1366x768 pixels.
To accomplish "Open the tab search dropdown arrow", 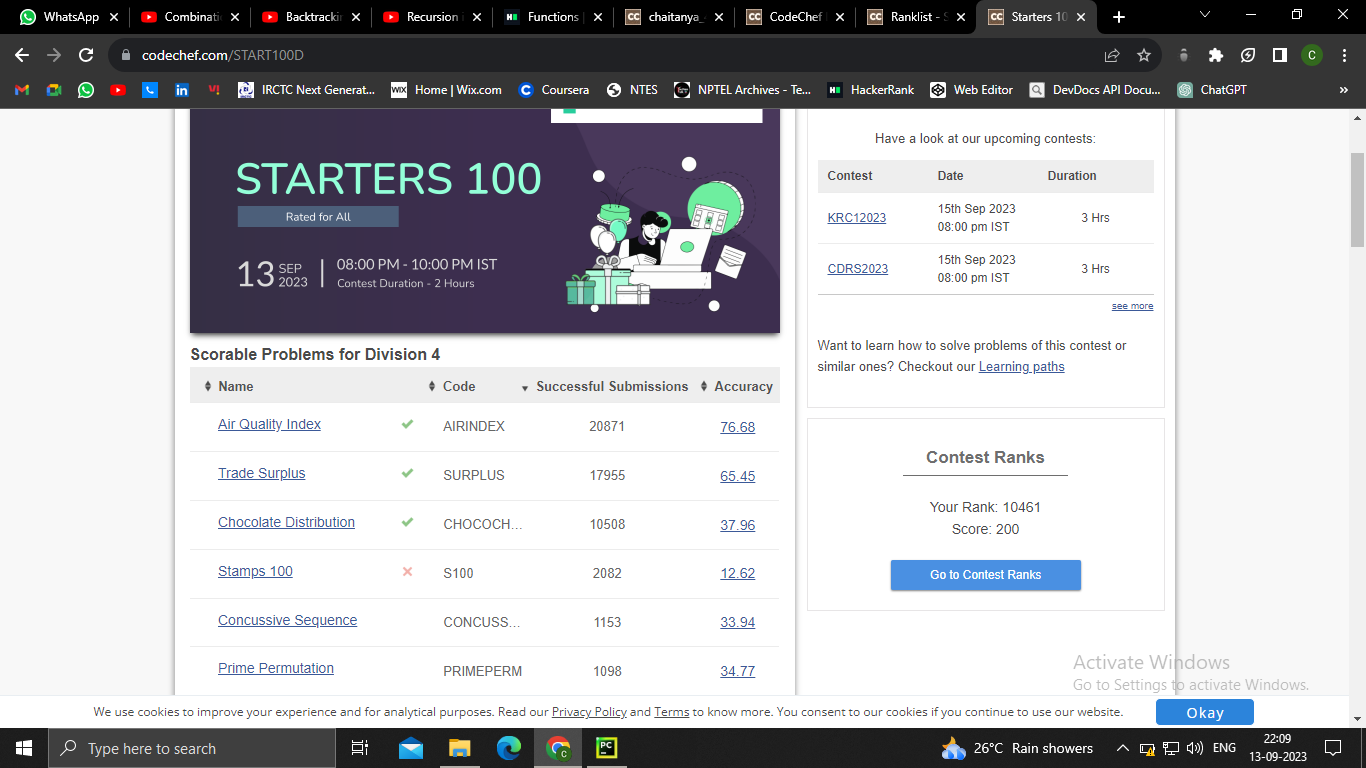I will [x=1204, y=16].
